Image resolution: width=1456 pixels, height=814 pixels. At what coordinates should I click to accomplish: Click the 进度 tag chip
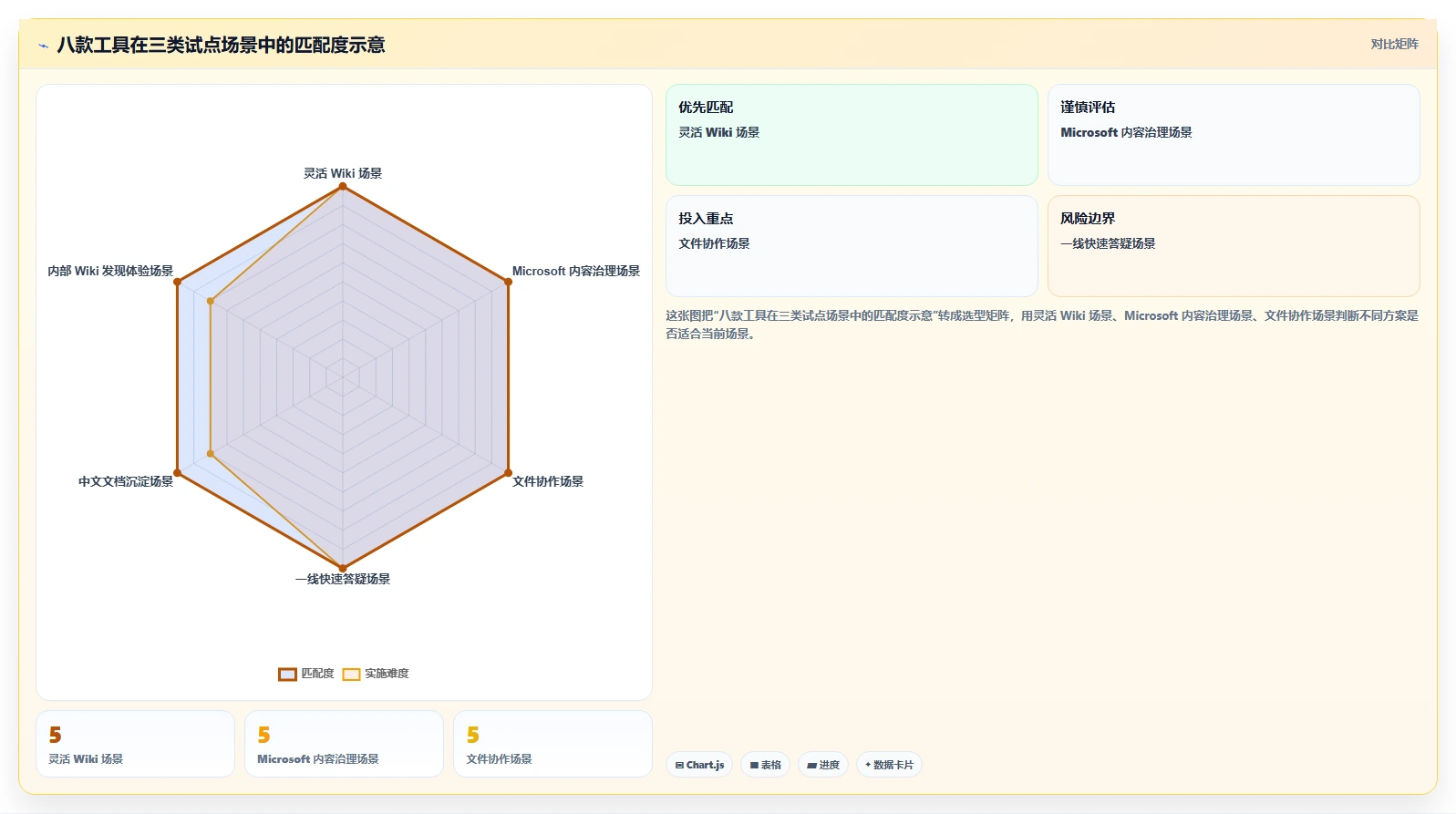click(823, 765)
